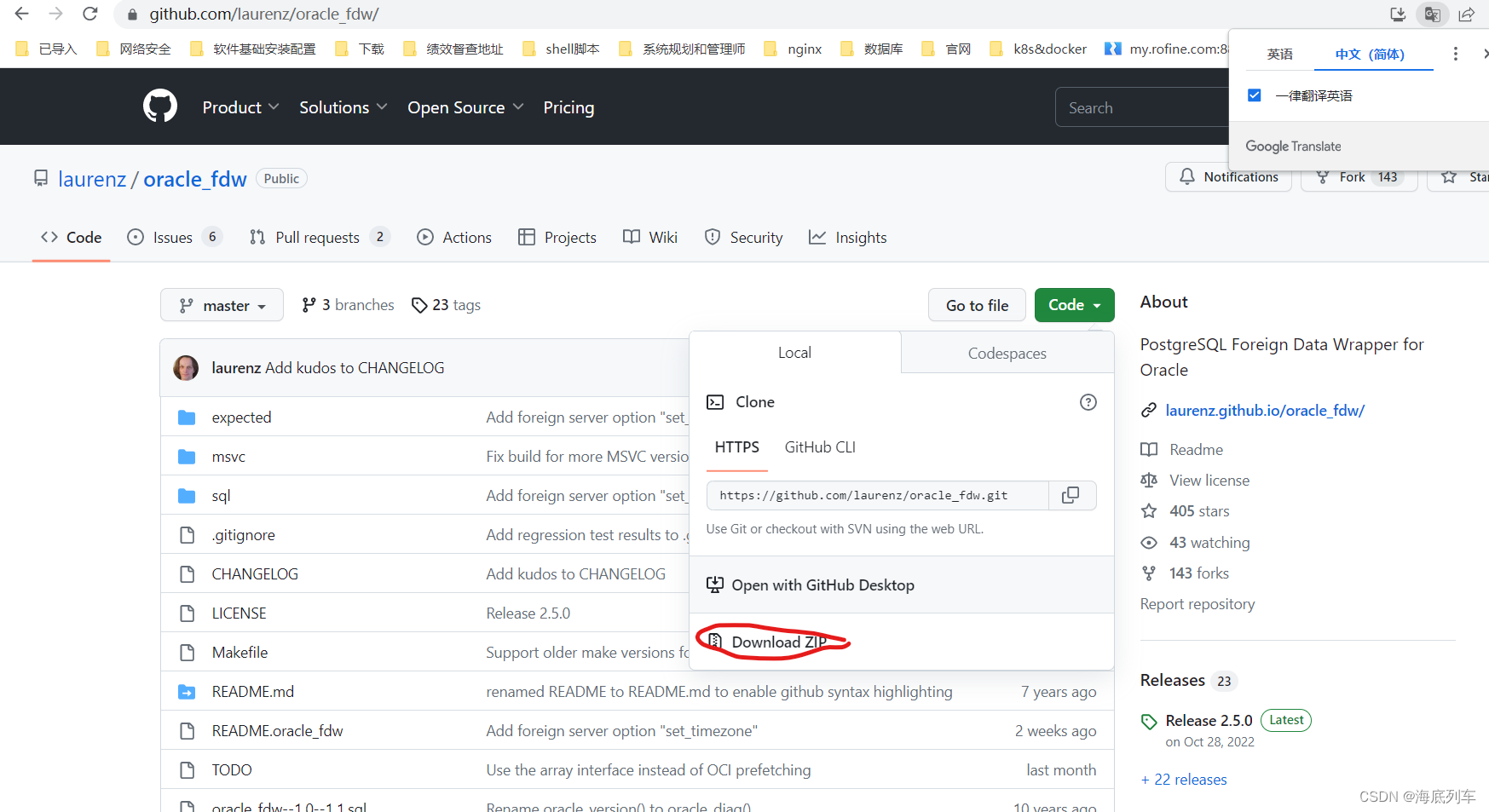This screenshot has height=812, width=1489.
Task: Open three-dot menu in translate popup
Action: point(1455,54)
